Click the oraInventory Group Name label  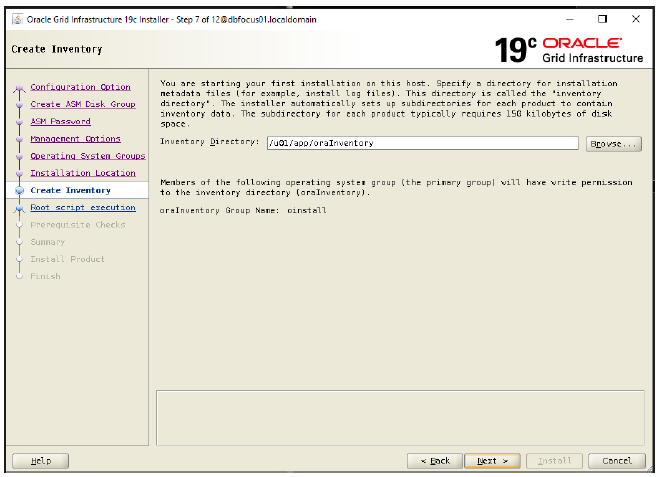pos(219,210)
